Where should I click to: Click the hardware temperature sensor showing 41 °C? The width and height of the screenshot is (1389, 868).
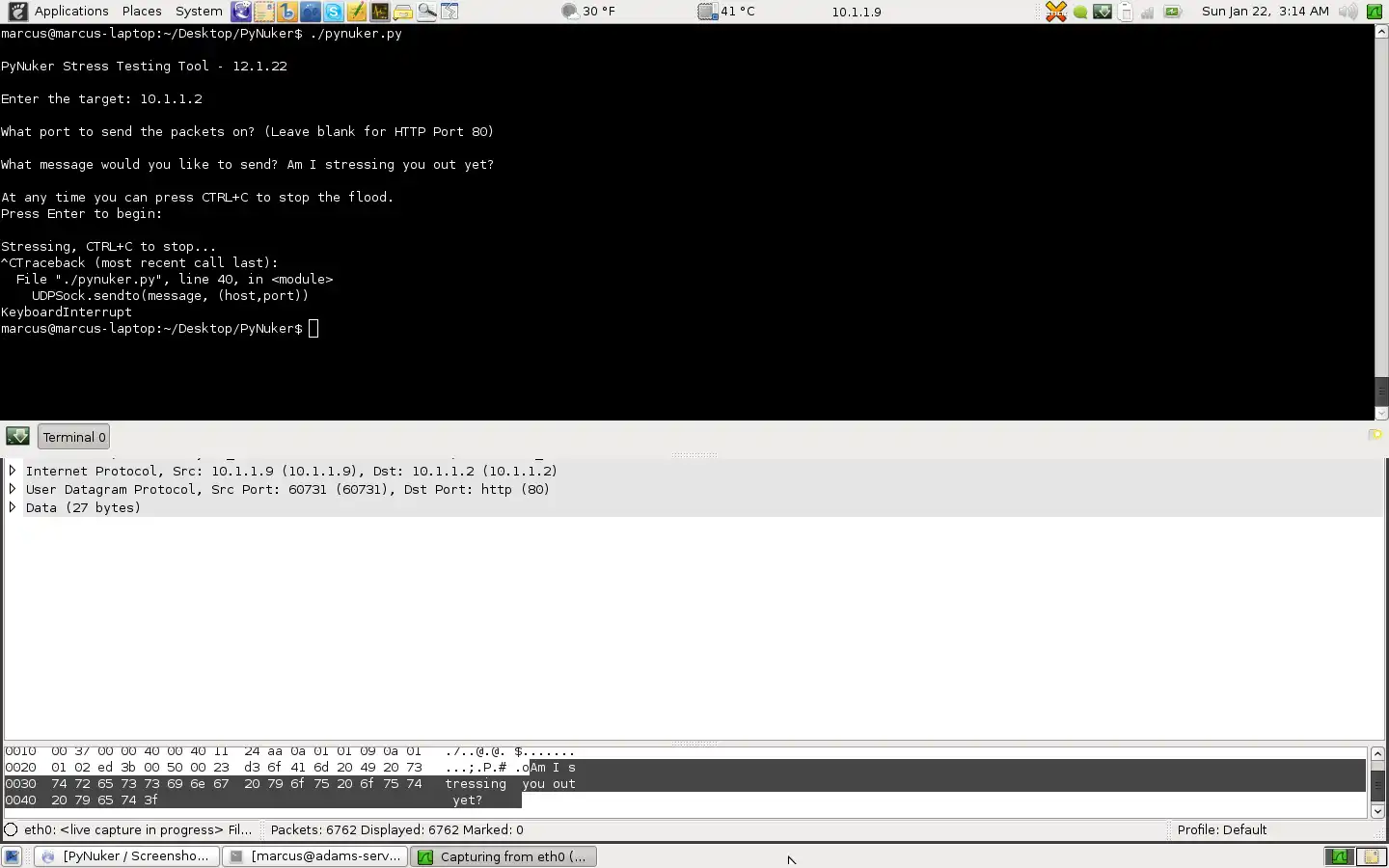pos(726,12)
